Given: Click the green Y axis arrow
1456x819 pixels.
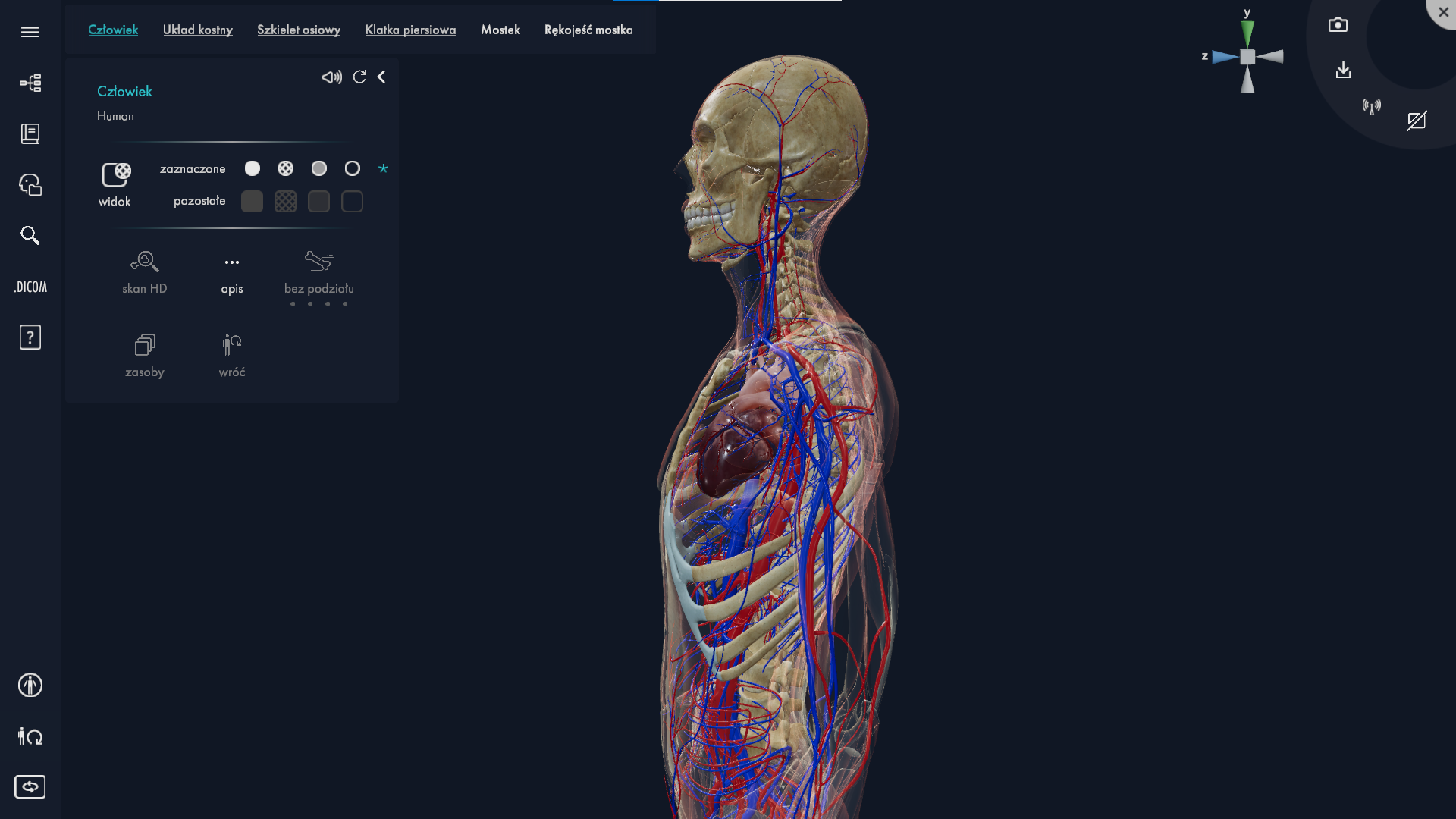Looking at the screenshot, I should pyautogui.click(x=1247, y=34).
